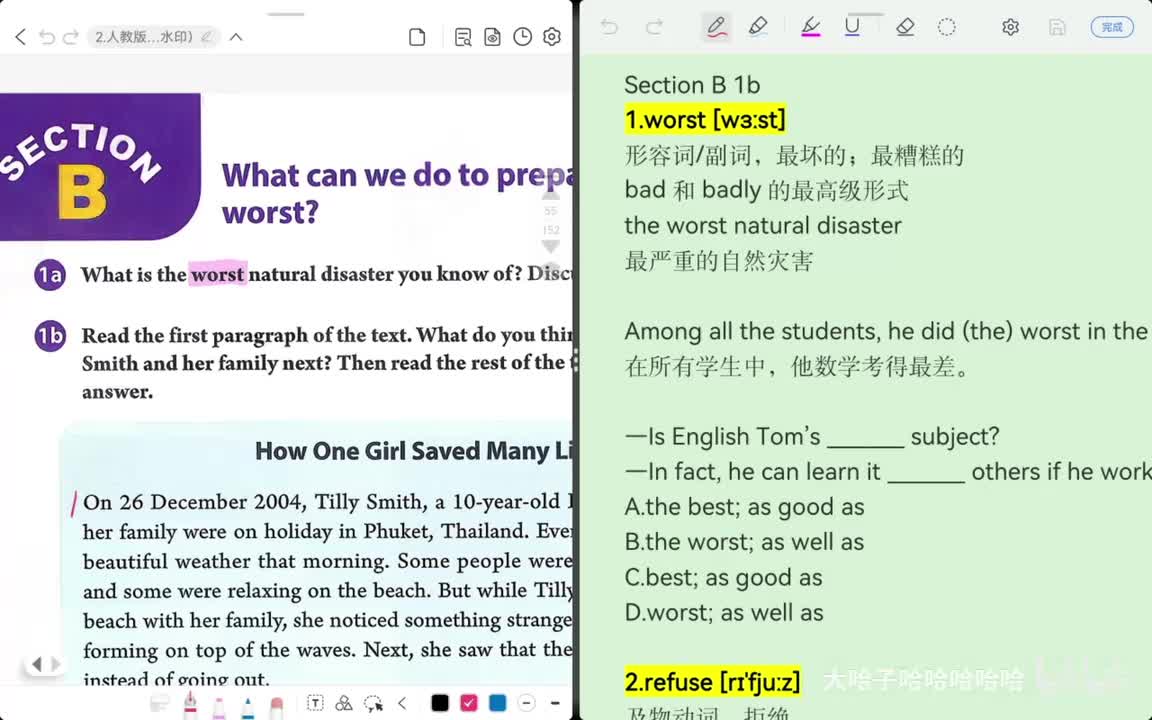
Task: Redo action in textbook pane
Action: [71, 37]
